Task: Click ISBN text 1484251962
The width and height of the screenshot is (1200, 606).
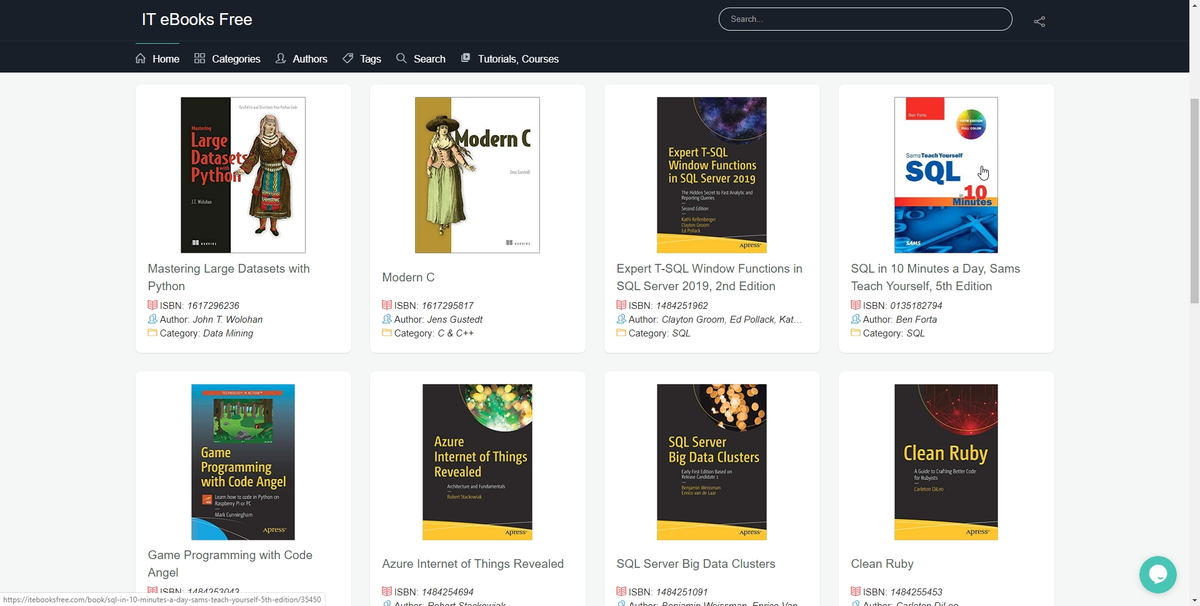Action: 682,305
